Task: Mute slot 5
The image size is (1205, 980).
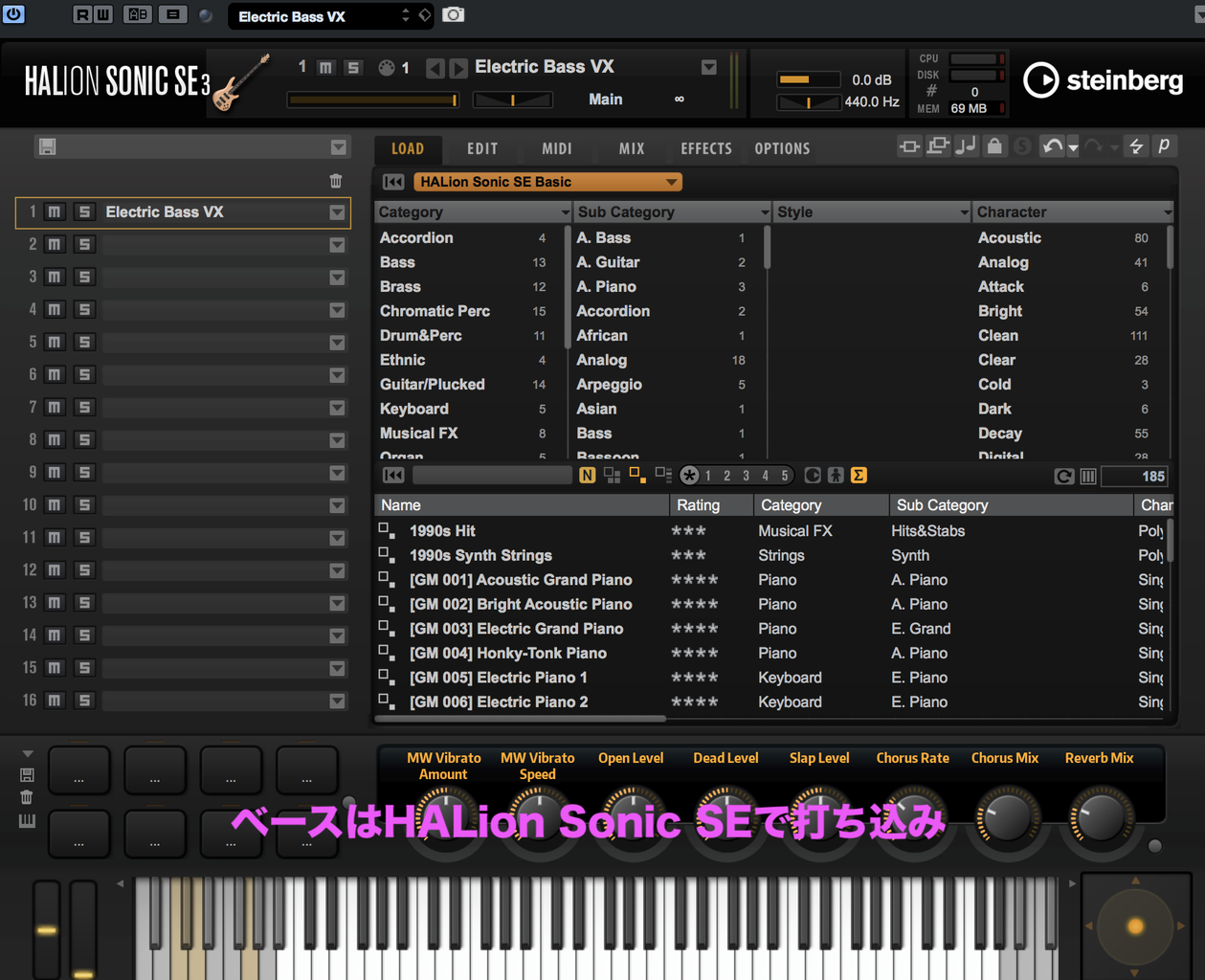Action: coord(55,343)
